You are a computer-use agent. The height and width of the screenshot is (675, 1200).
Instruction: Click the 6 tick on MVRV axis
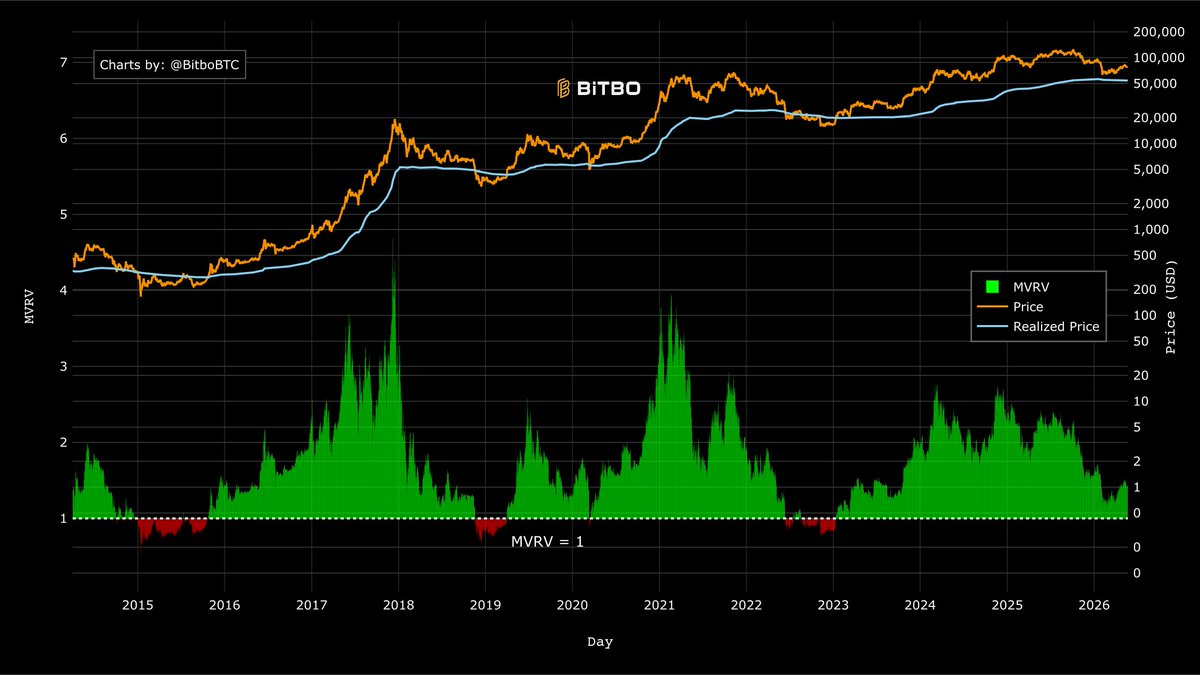63,138
